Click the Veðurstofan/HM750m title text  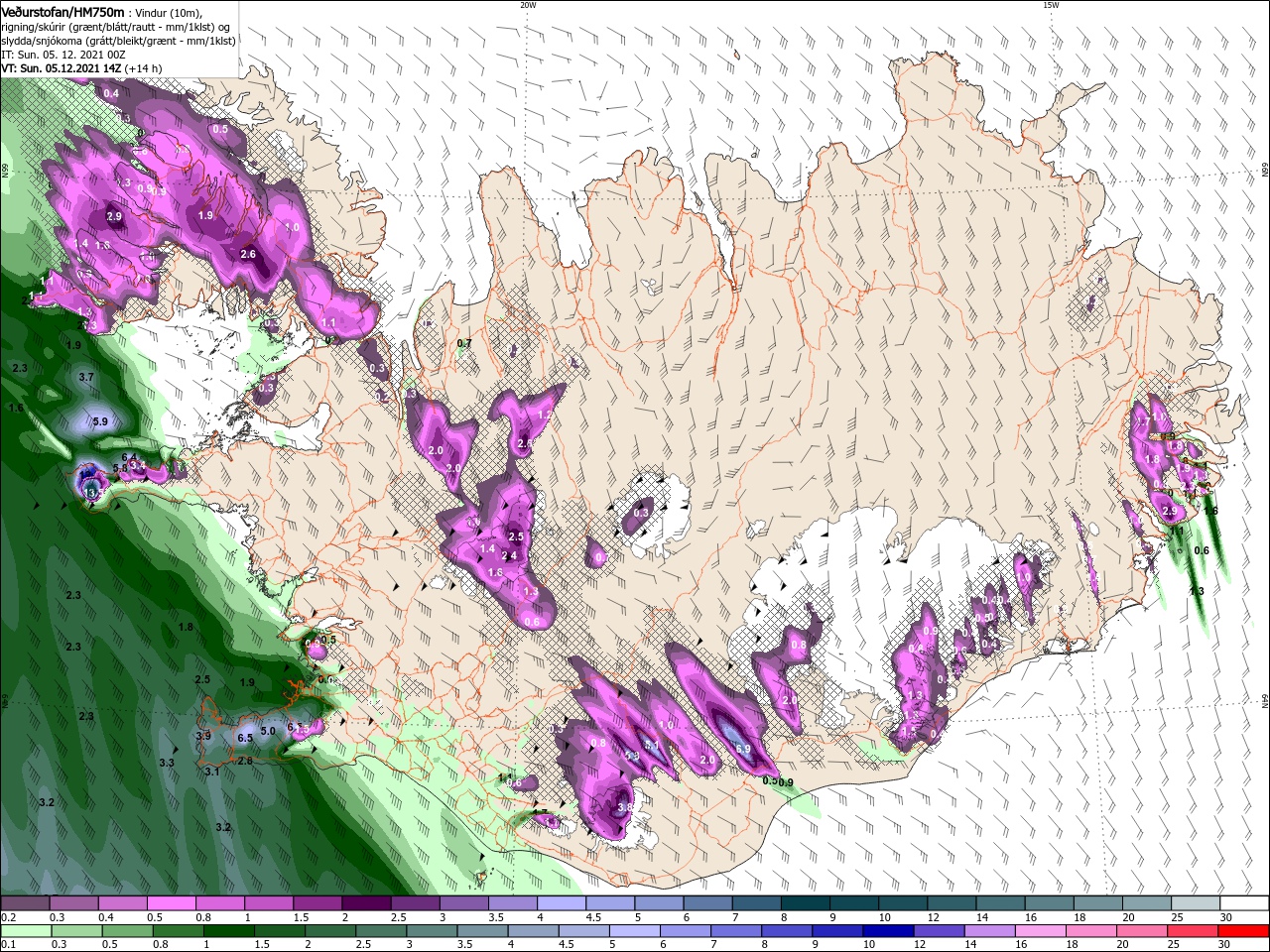pyautogui.click(x=63, y=11)
